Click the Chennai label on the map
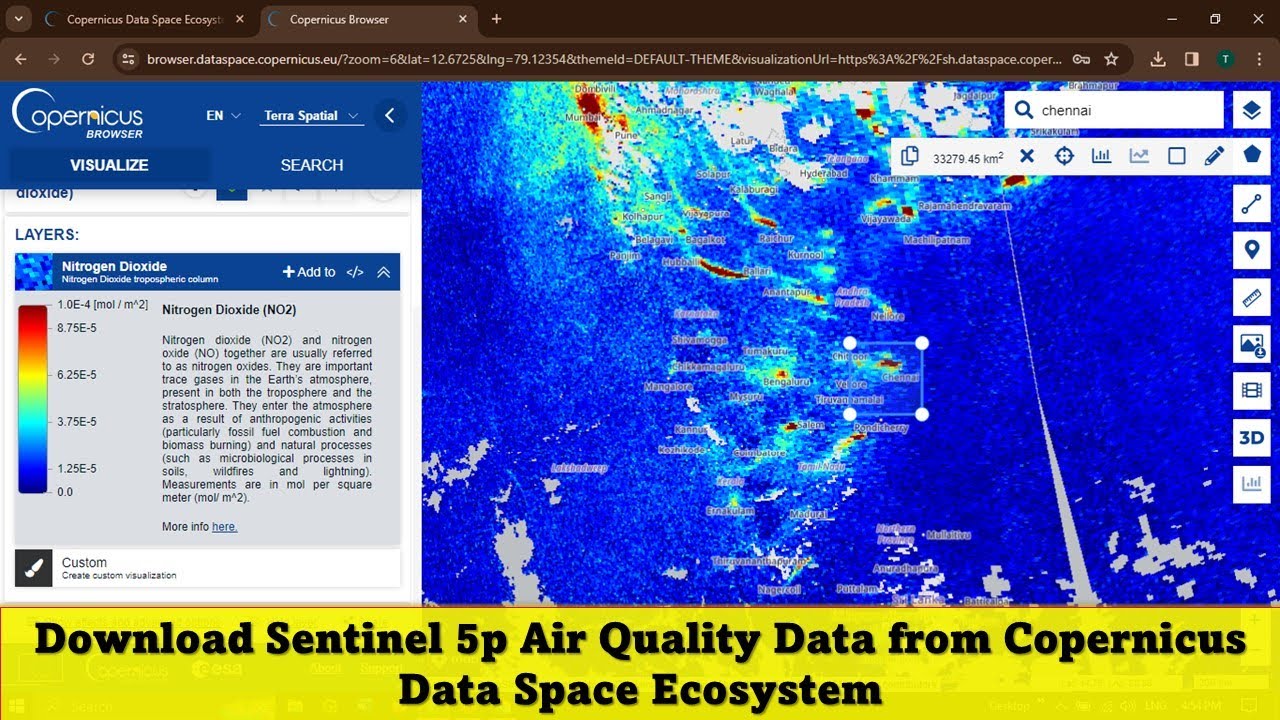The width and height of the screenshot is (1280, 720). pyautogui.click(x=900, y=378)
